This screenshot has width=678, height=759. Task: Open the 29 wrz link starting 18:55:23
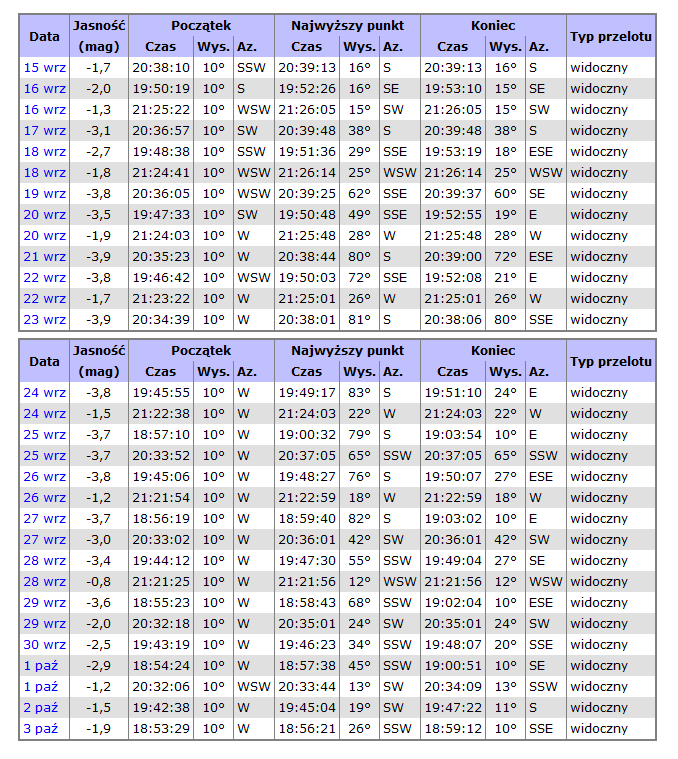point(45,603)
